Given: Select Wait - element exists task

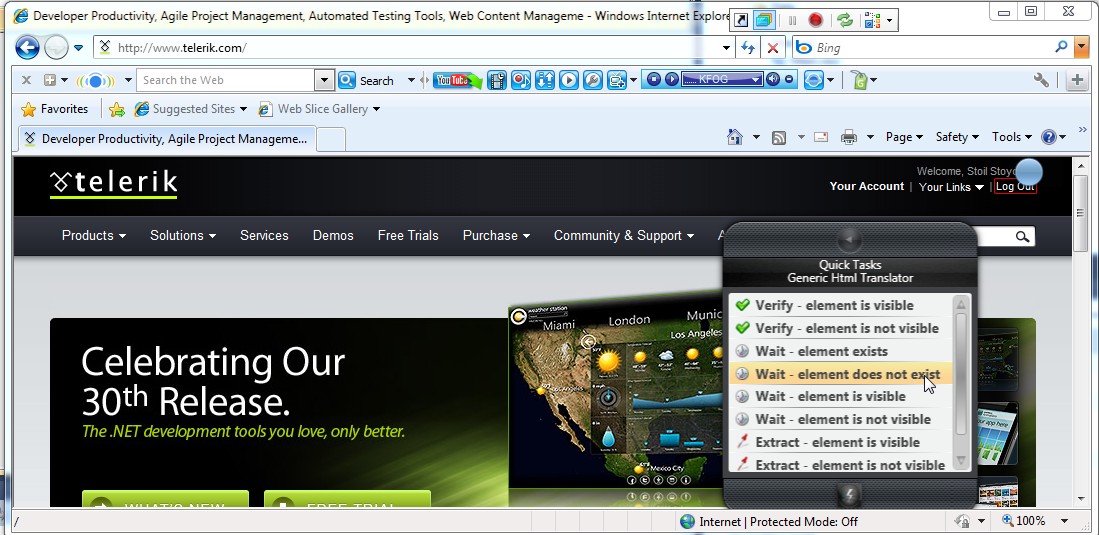Looking at the screenshot, I should (842, 351).
